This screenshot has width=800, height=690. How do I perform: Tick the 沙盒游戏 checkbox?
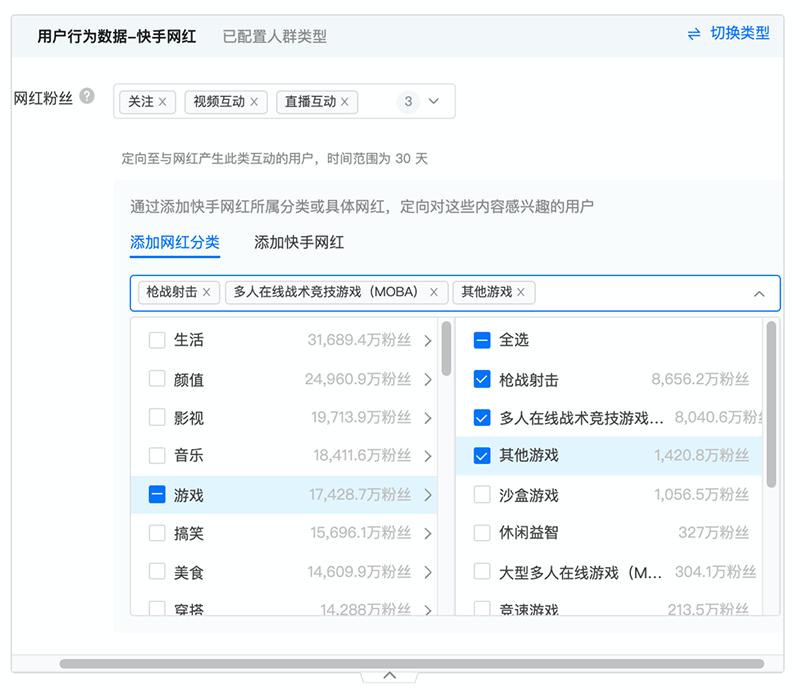482,495
